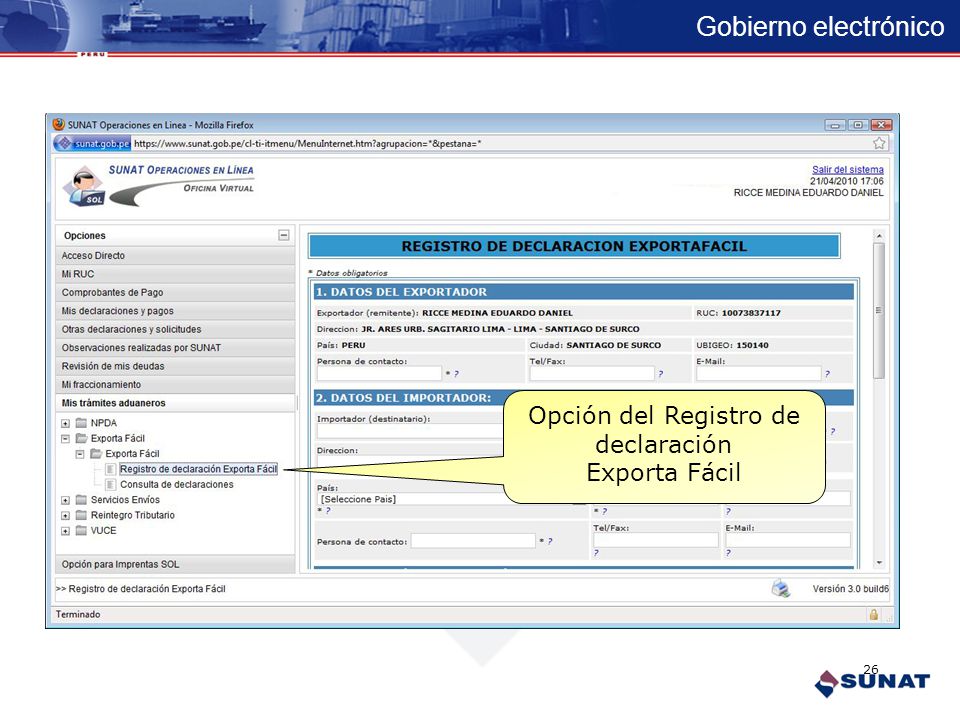The image size is (960, 720).
Task: Click the Firefox logo in title bar
Action: point(59,124)
